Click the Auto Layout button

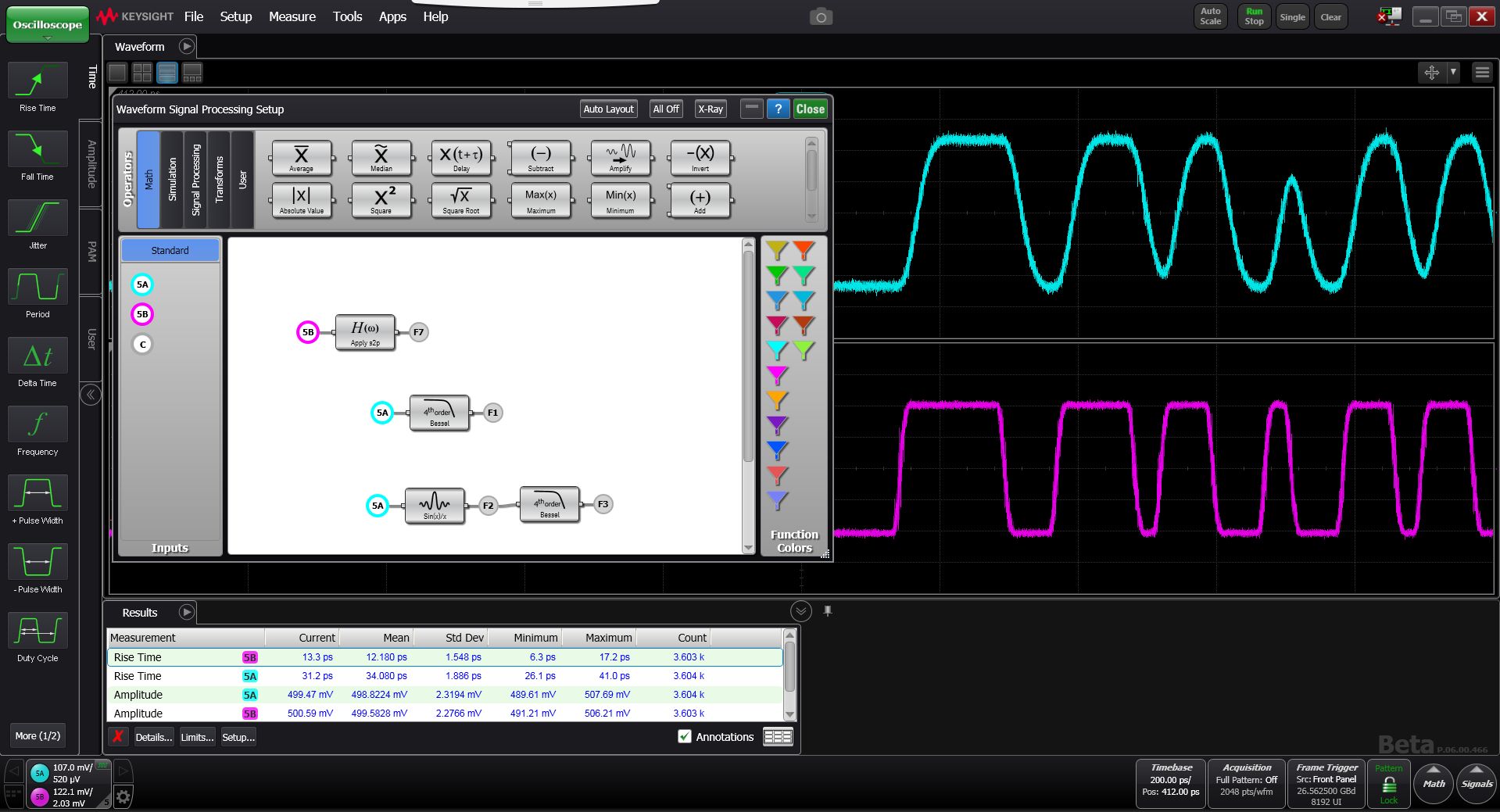tap(608, 109)
